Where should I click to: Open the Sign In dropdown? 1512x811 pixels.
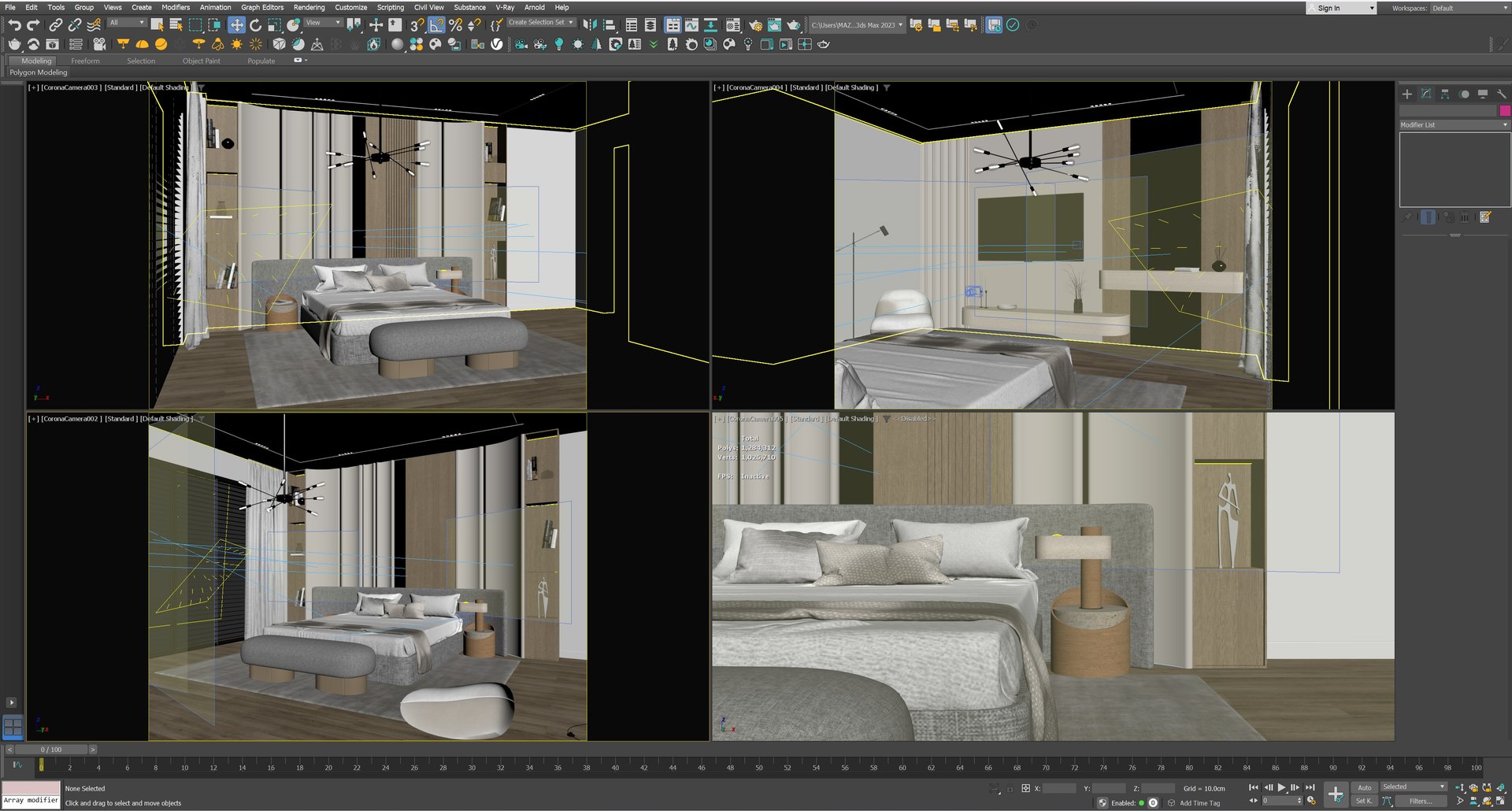1341,8
